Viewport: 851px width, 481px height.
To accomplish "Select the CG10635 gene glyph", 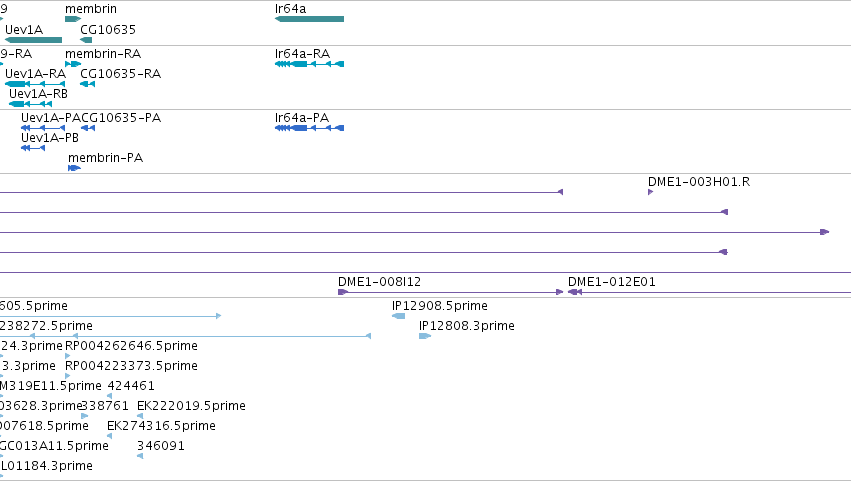I will pos(86,40).
